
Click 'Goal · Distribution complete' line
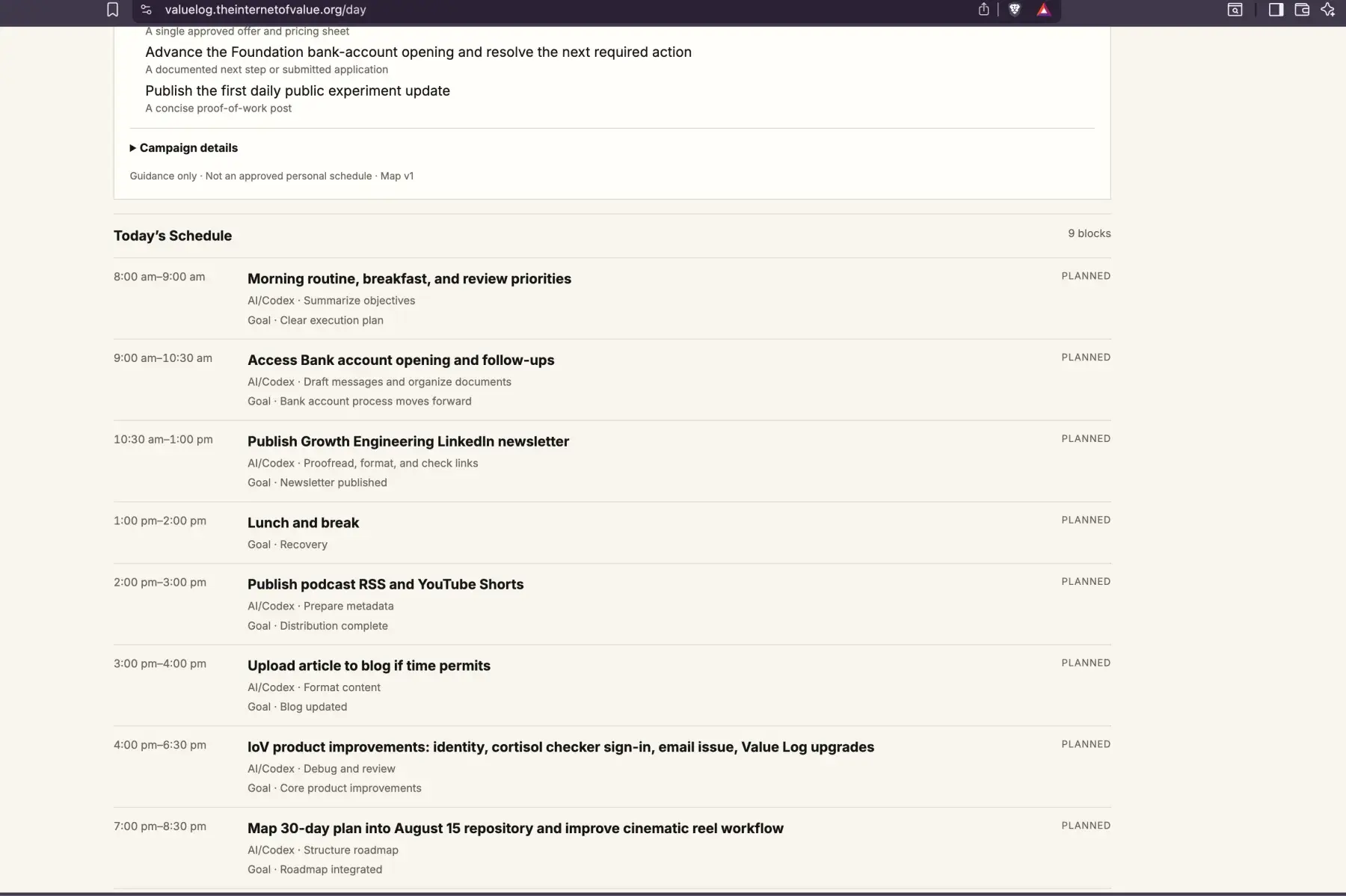point(318,626)
